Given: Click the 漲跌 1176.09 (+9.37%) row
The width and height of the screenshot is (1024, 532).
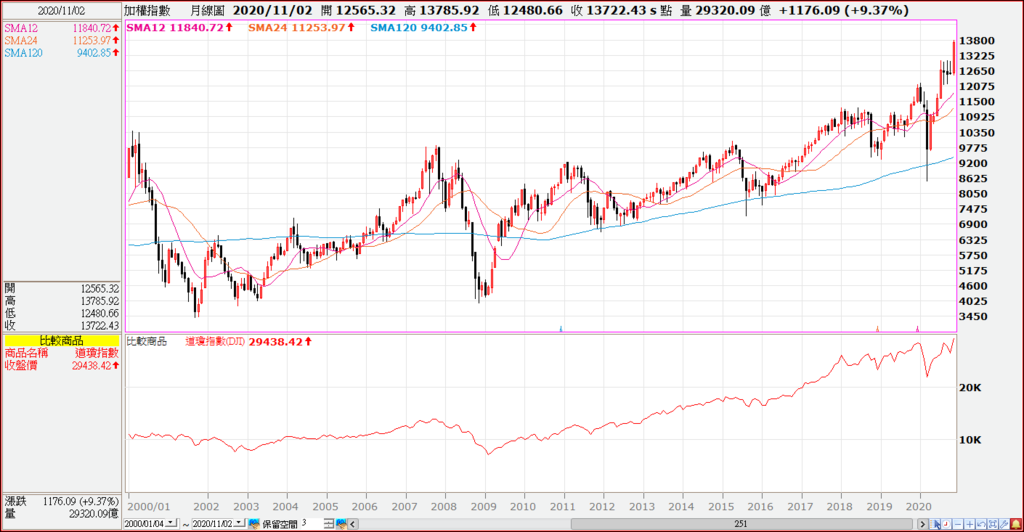Looking at the screenshot, I should pyautogui.click(x=62, y=501).
